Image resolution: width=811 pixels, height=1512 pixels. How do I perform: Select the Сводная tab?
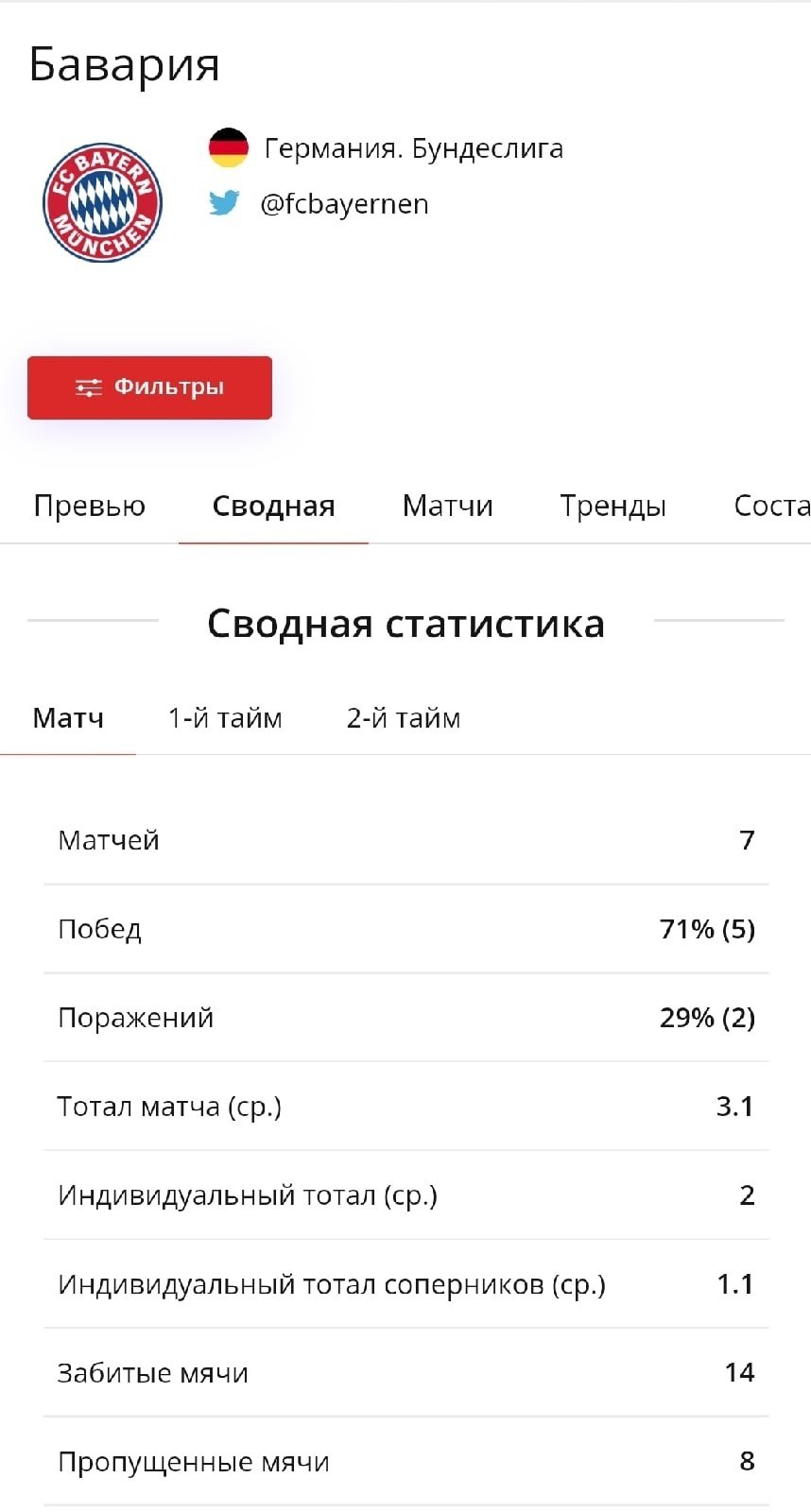point(273,507)
